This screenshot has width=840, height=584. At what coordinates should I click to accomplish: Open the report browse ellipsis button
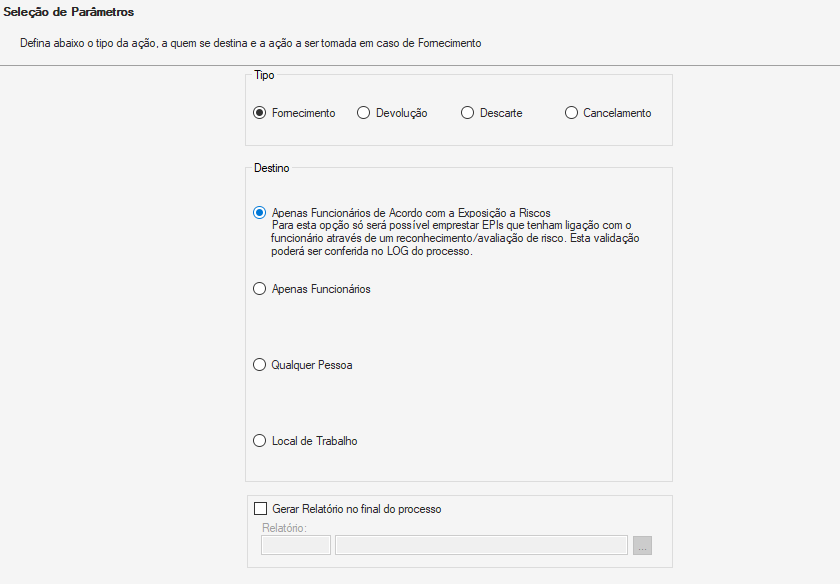[643, 545]
